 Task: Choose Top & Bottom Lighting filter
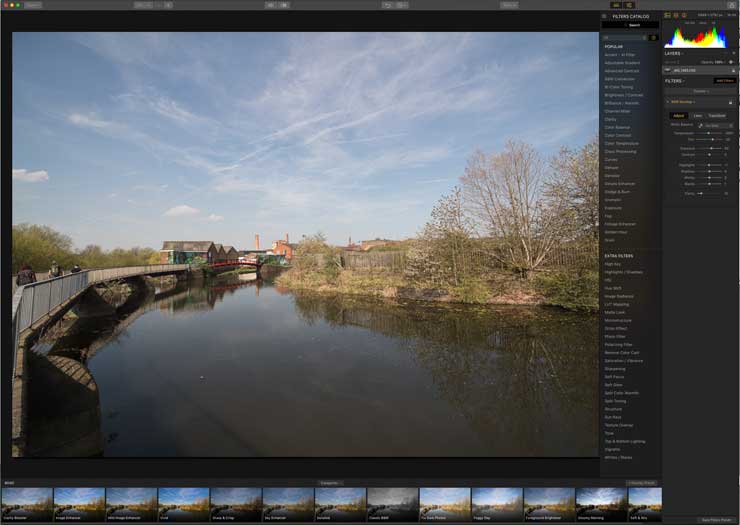[x=625, y=441]
